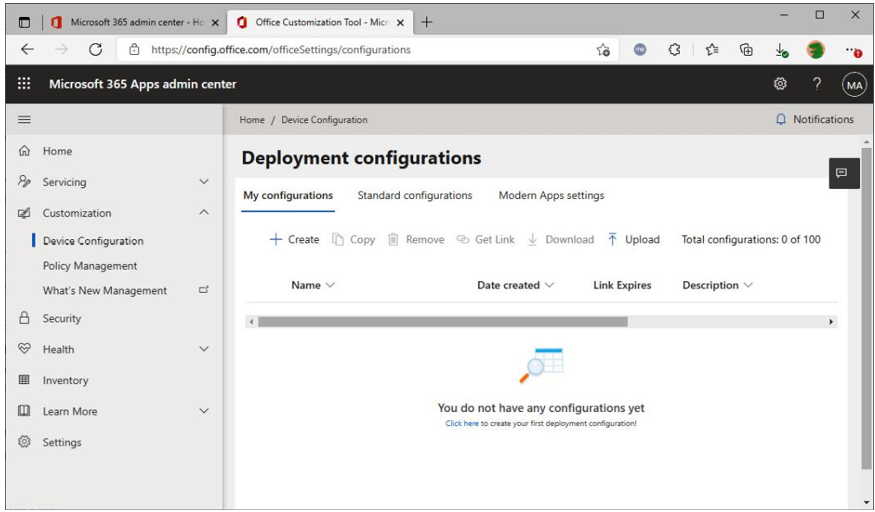
Task: Open the browser extensions puzzle icon
Action: [x=675, y=50]
